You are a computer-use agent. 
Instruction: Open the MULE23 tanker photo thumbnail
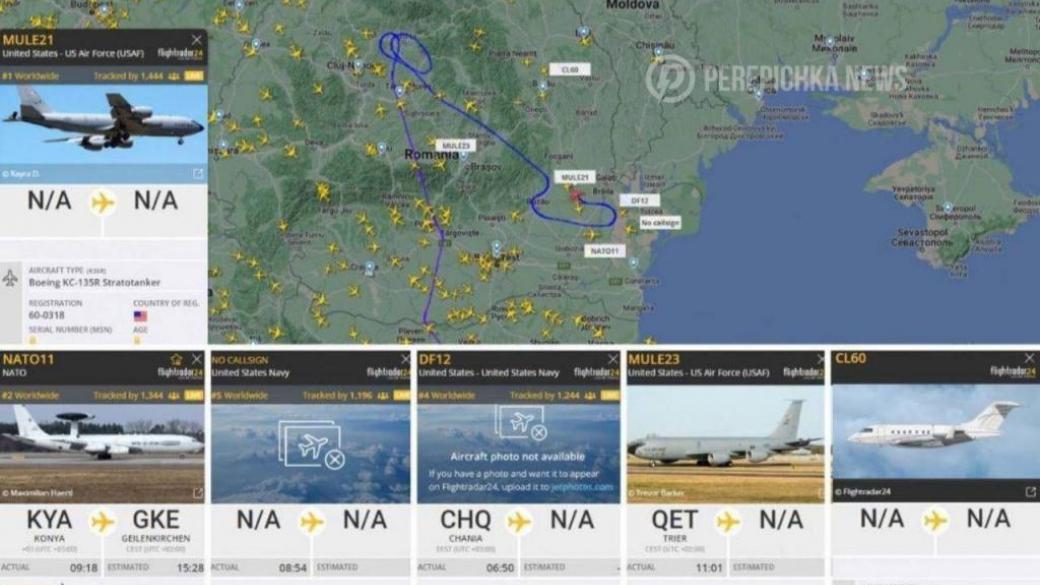[x=726, y=444]
